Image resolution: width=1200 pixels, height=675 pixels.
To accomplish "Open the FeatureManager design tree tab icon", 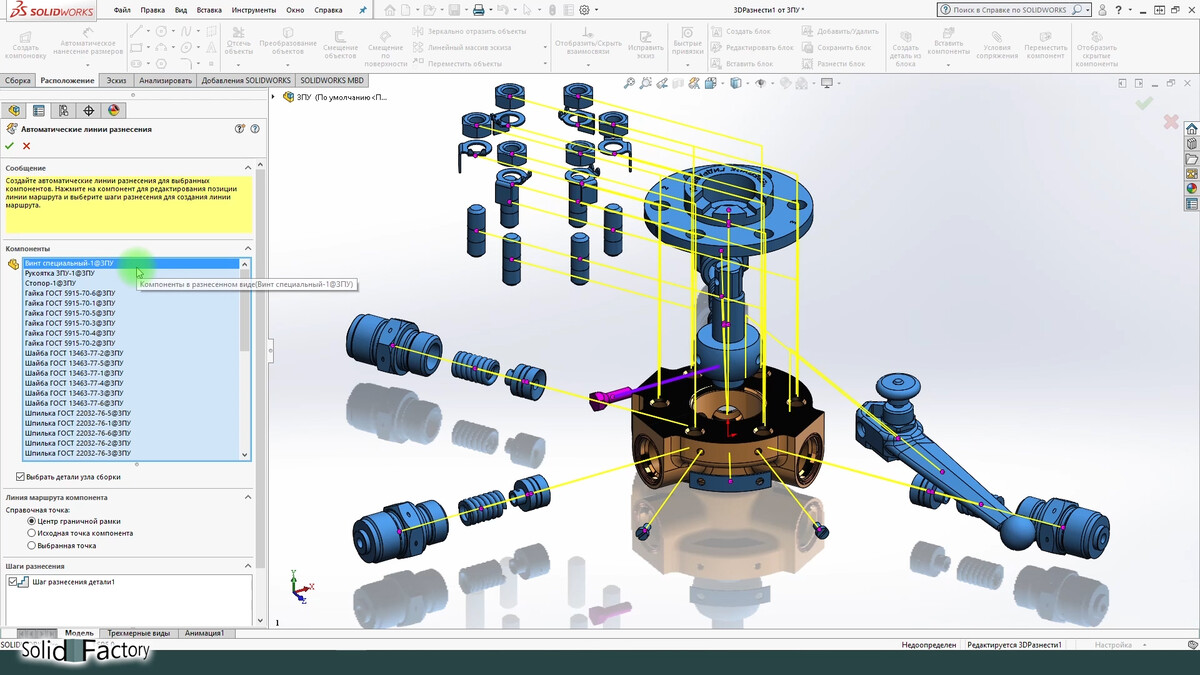I will tap(14, 111).
